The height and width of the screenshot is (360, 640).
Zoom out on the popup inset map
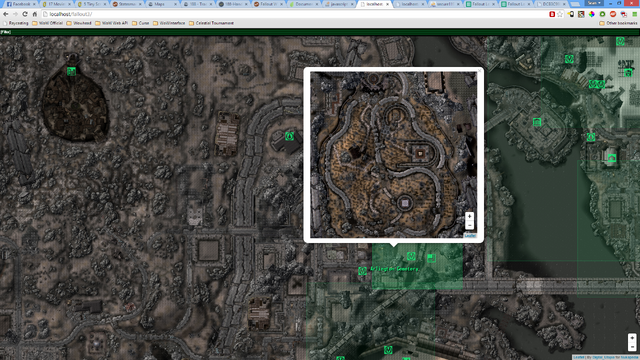click(x=469, y=225)
